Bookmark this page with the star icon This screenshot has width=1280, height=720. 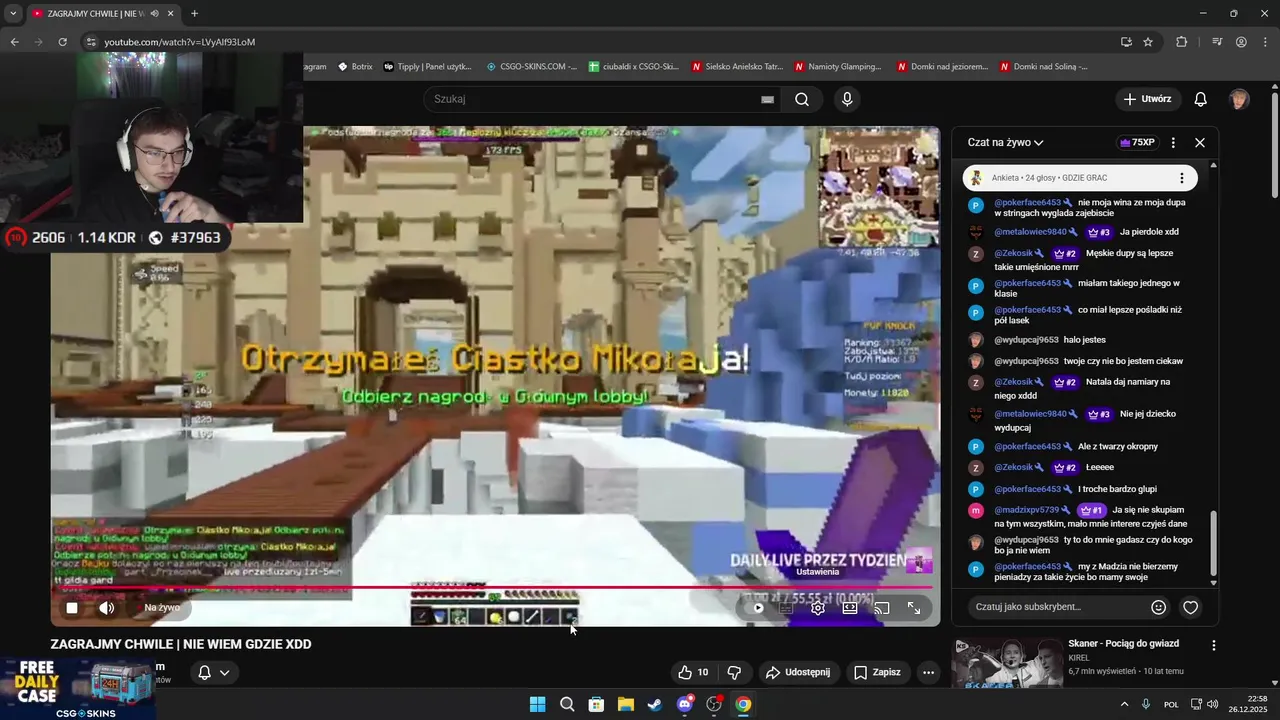pos(1148,42)
